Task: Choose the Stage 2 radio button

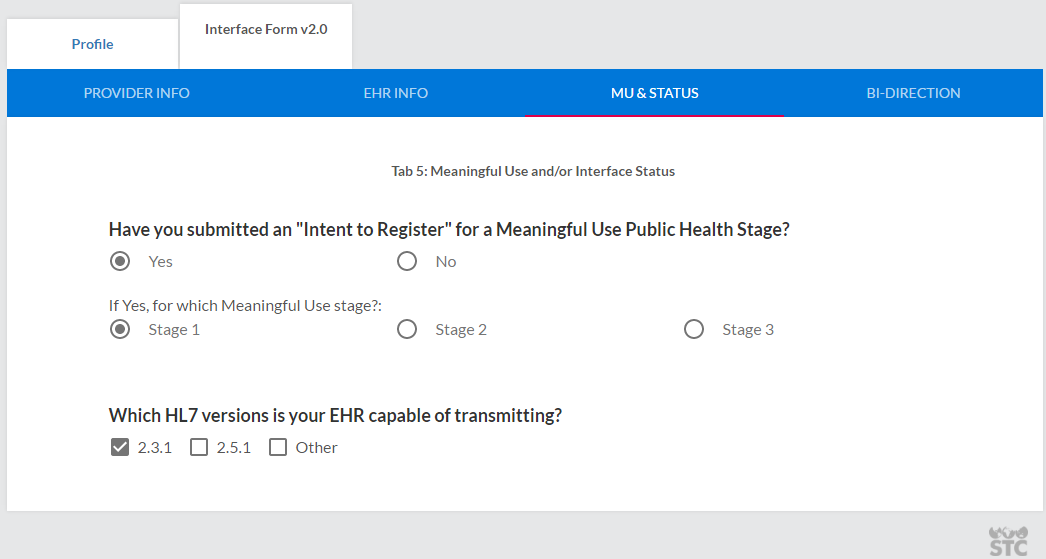Action: click(x=407, y=329)
